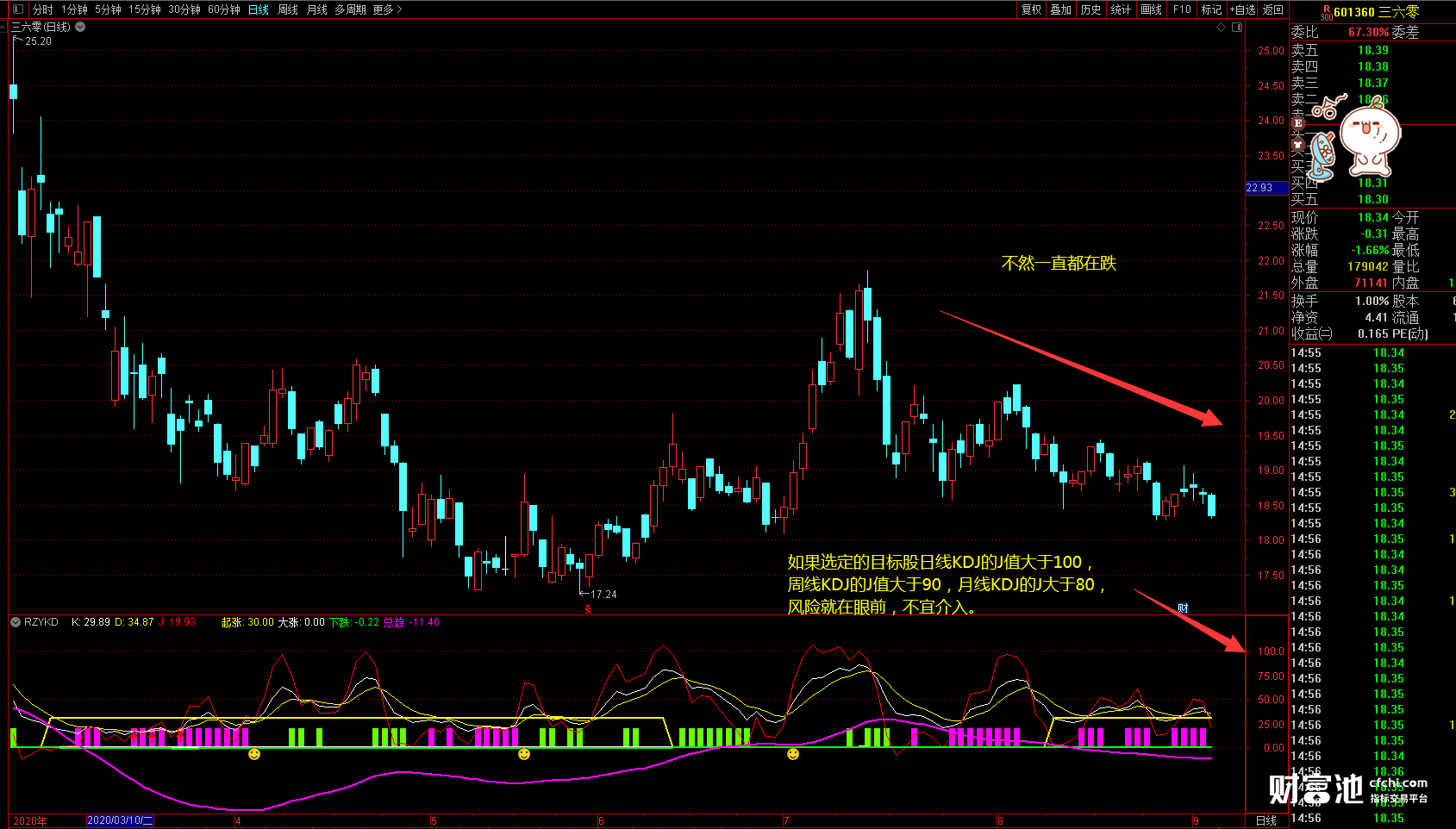
Task: Click the R300 margin badge icon
Action: point(1326,13)
